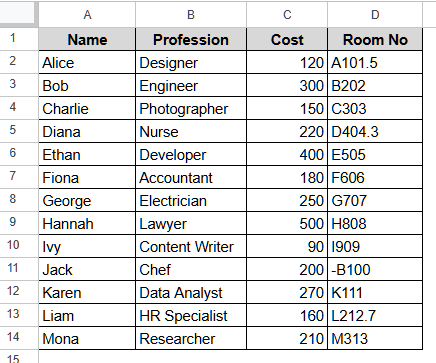Screen dimensions: 436x363
Task: Select the room cell D404.3
Action: pyautogui.click(x=375, y=131)
